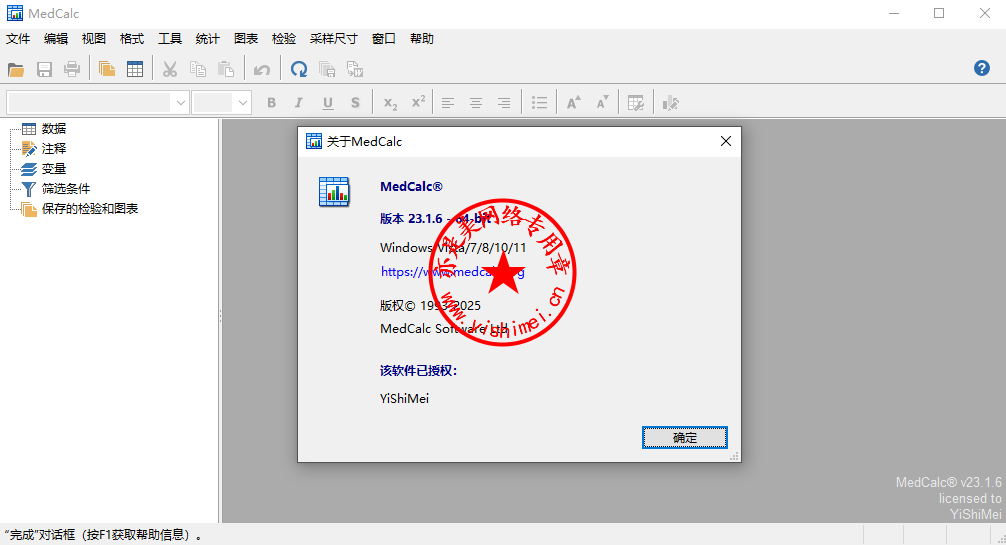Increase font size with A-up icon

pos(574,103)
